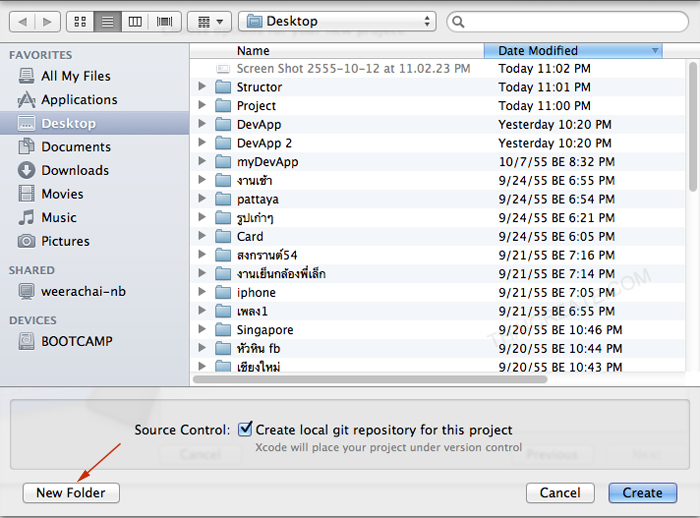The image size is (700, 518).
Task: Click the Cancel button
Action: pyautogui.click(x=560, y=493)
